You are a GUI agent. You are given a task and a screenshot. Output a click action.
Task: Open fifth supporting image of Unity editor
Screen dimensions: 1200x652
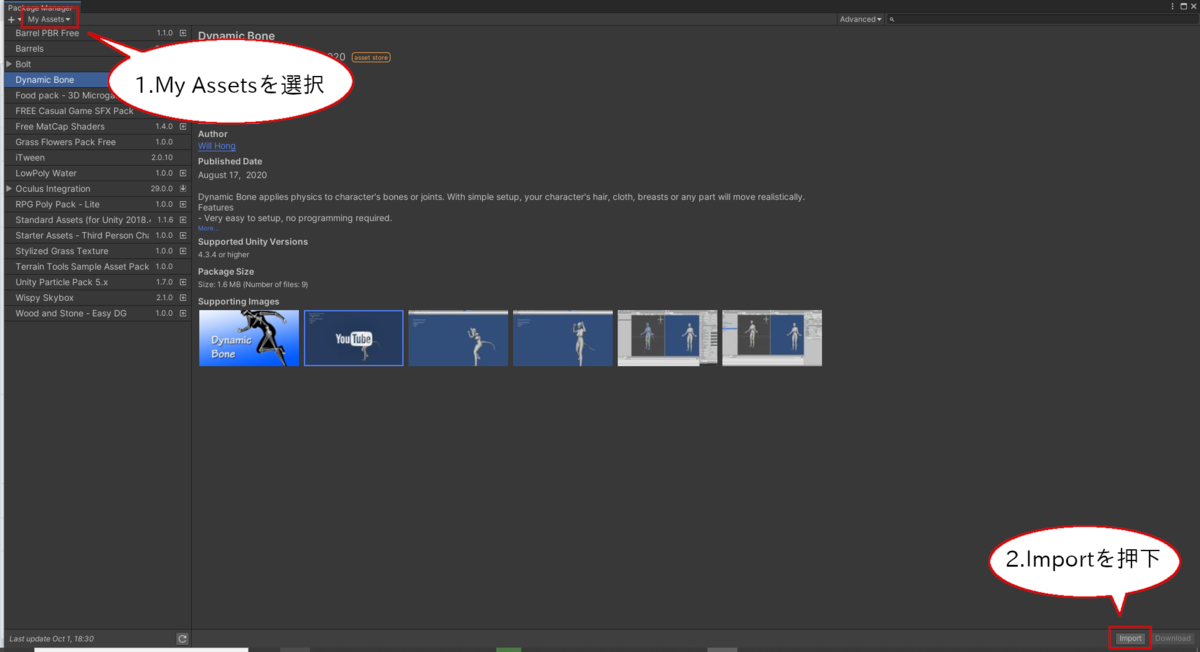[667, 338]
